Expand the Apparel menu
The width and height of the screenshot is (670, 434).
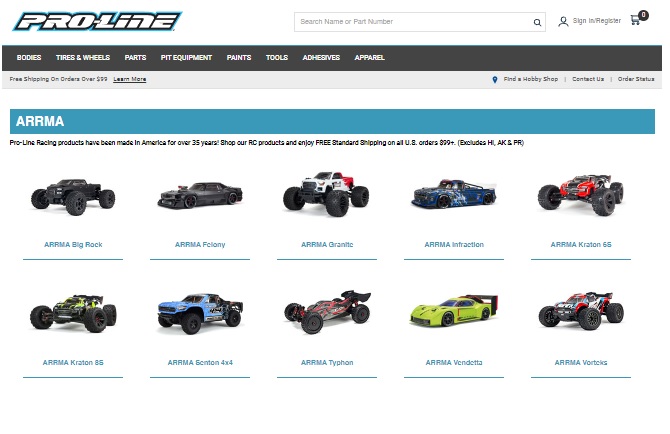(x=369, y=58)
